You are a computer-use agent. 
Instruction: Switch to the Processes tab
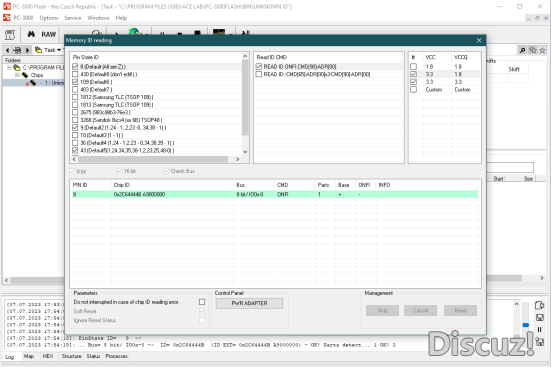click(x=117, y=356)
